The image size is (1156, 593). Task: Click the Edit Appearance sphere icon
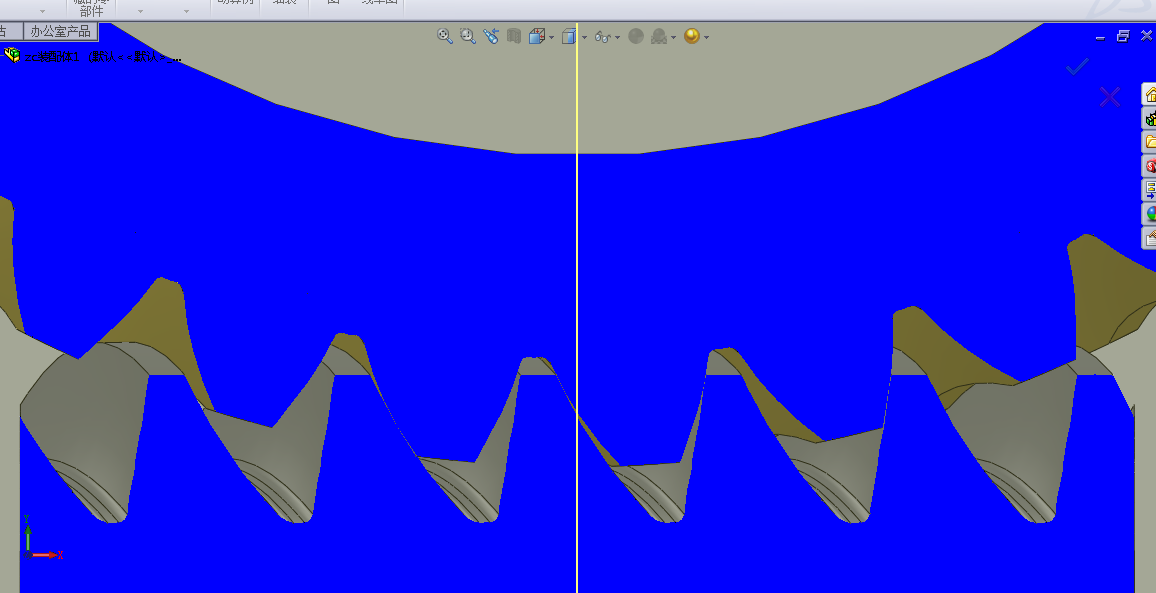tap(636, 36)
